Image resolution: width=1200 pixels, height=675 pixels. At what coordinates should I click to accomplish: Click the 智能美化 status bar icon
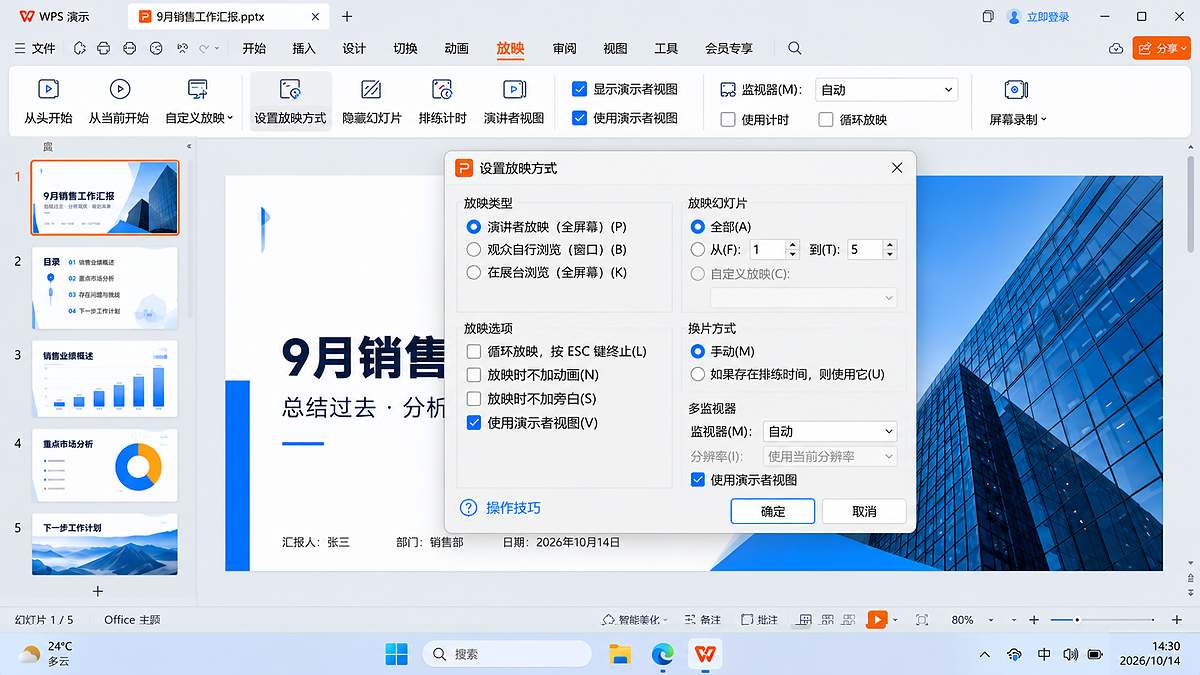(609, 620)
